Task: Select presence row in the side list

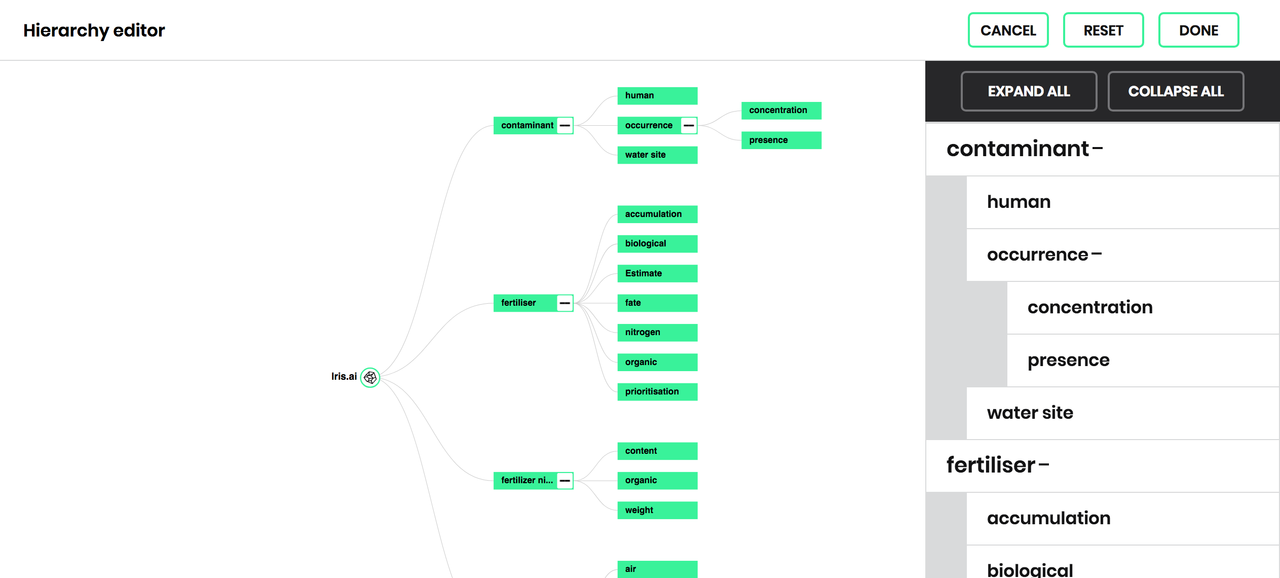Action: click(1143, 361)
